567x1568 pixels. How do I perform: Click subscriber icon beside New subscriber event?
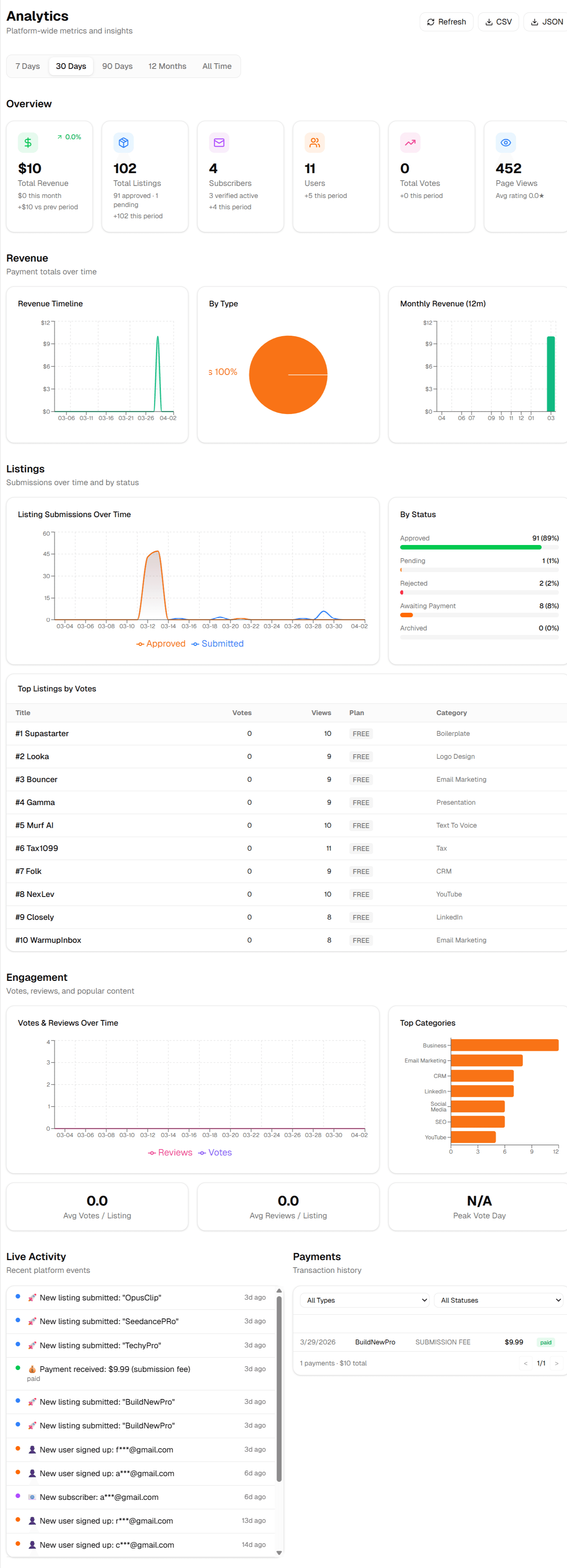32,1497
